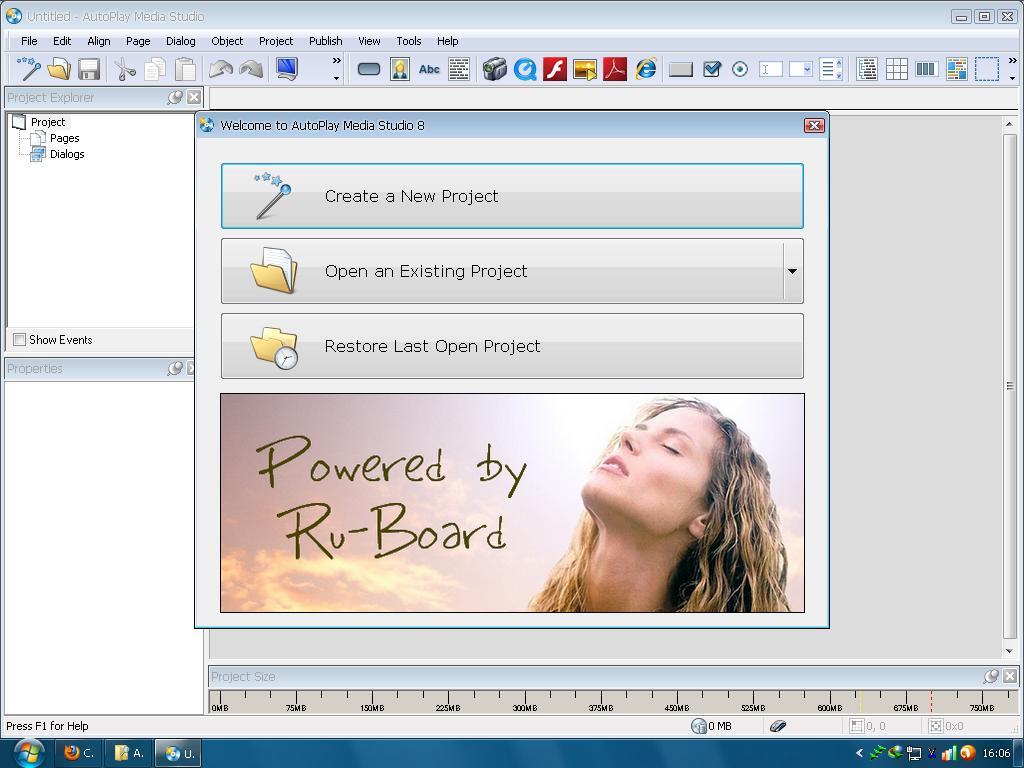
Task: Insert an Input field object icon
Action: tap(771, 69)
